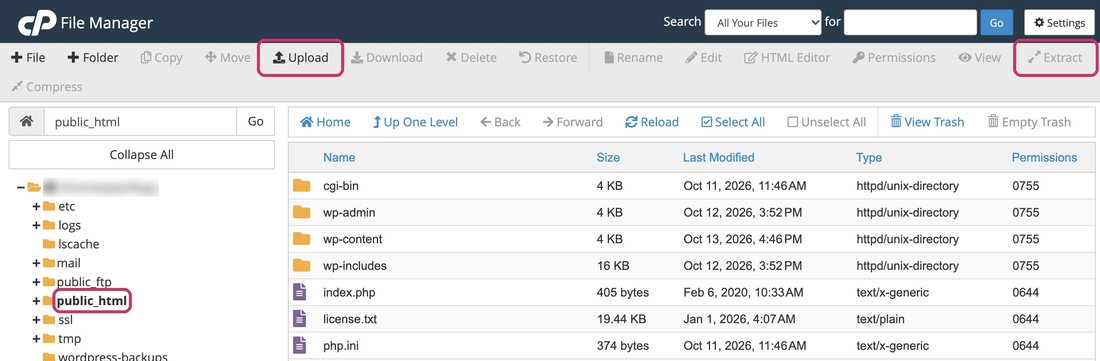Click the Go button next to path

coord(255,121)
